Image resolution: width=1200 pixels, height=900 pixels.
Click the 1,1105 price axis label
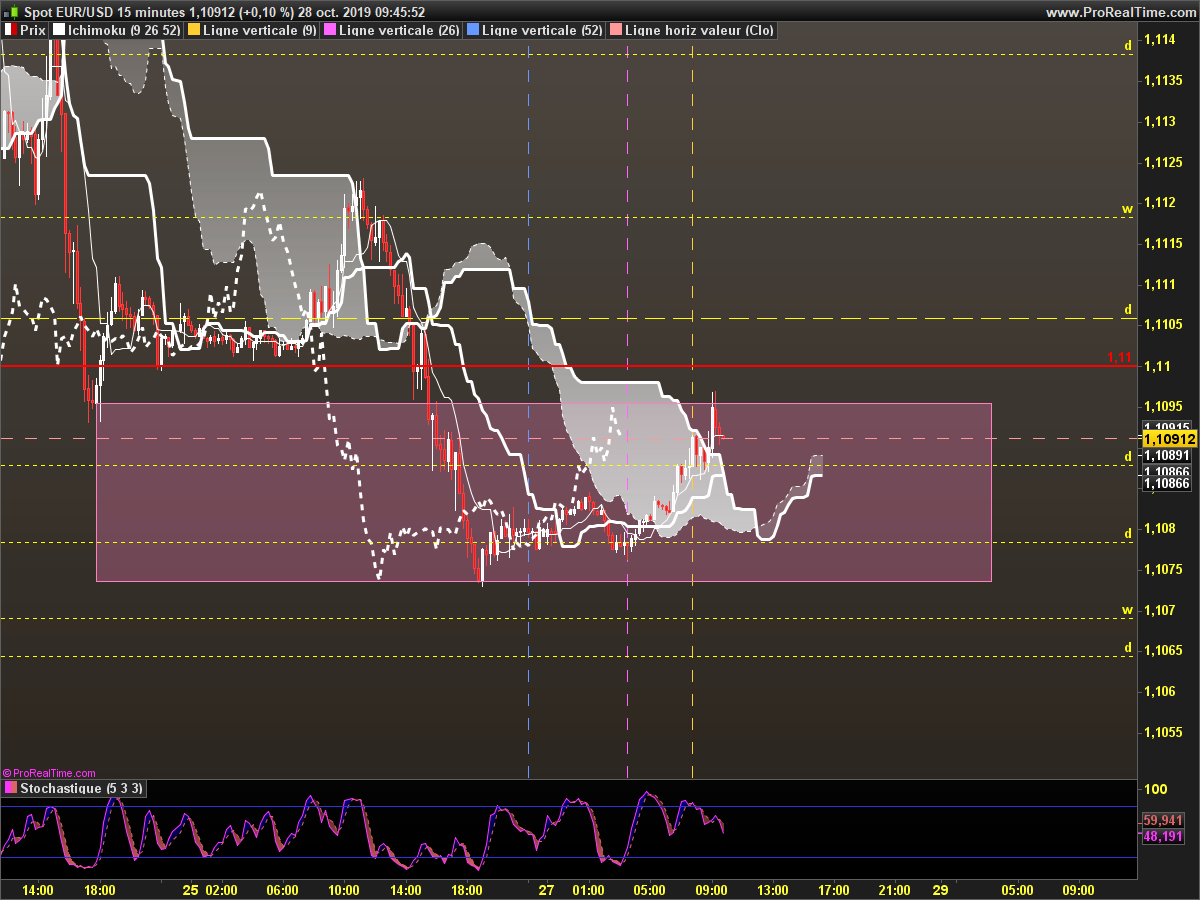click(1164, 325)
